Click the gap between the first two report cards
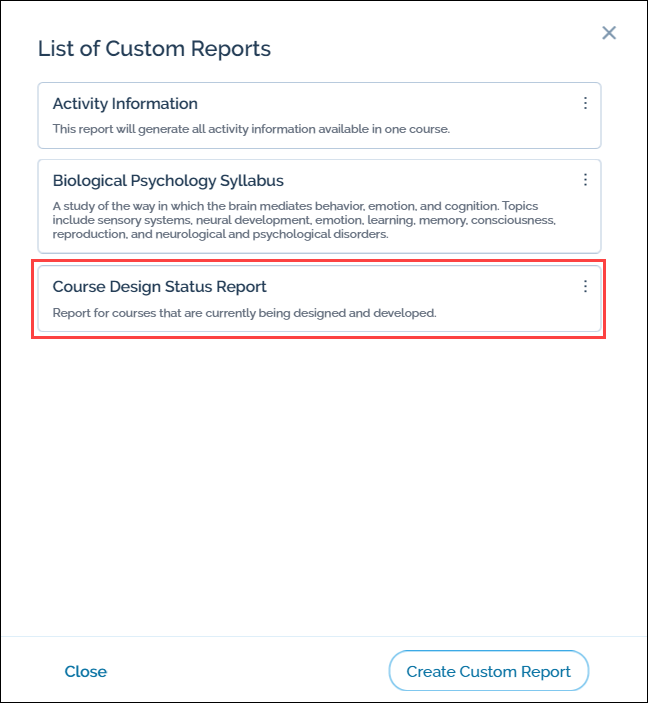 click(320, 154)
